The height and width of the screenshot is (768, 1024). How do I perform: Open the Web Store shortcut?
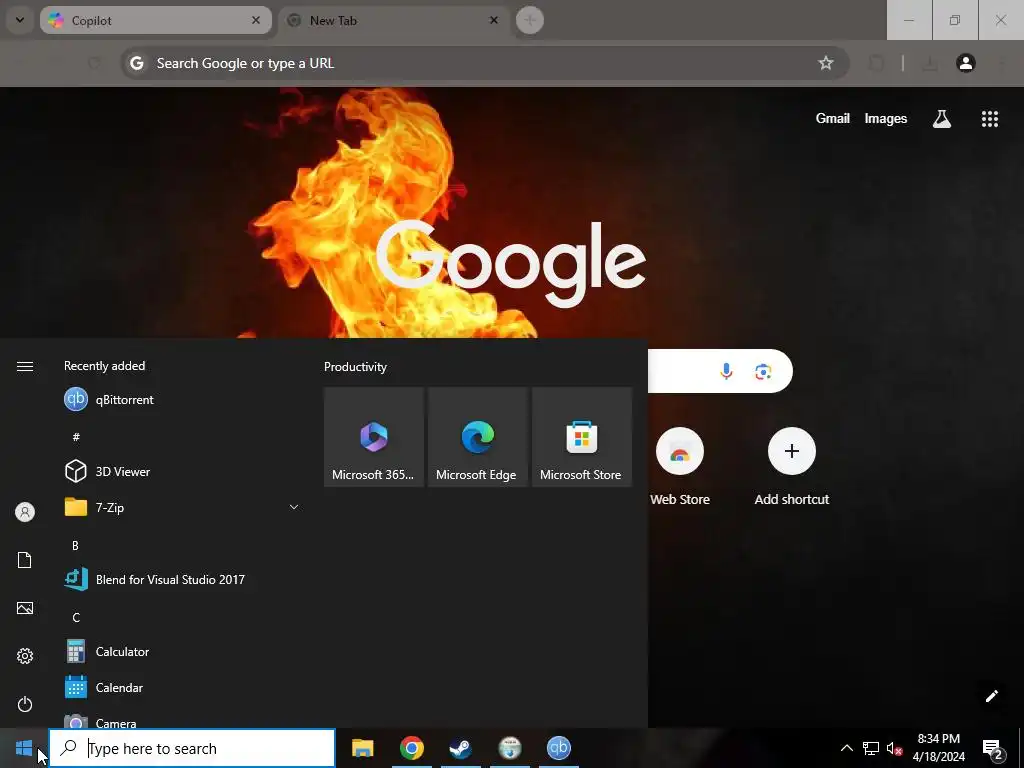(680, 466)
